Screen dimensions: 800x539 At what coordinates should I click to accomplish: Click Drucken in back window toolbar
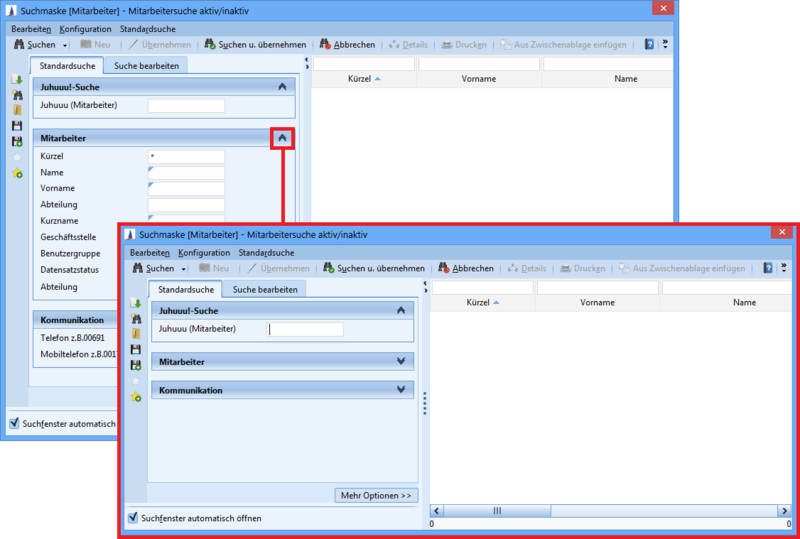[x=464, y=44]
